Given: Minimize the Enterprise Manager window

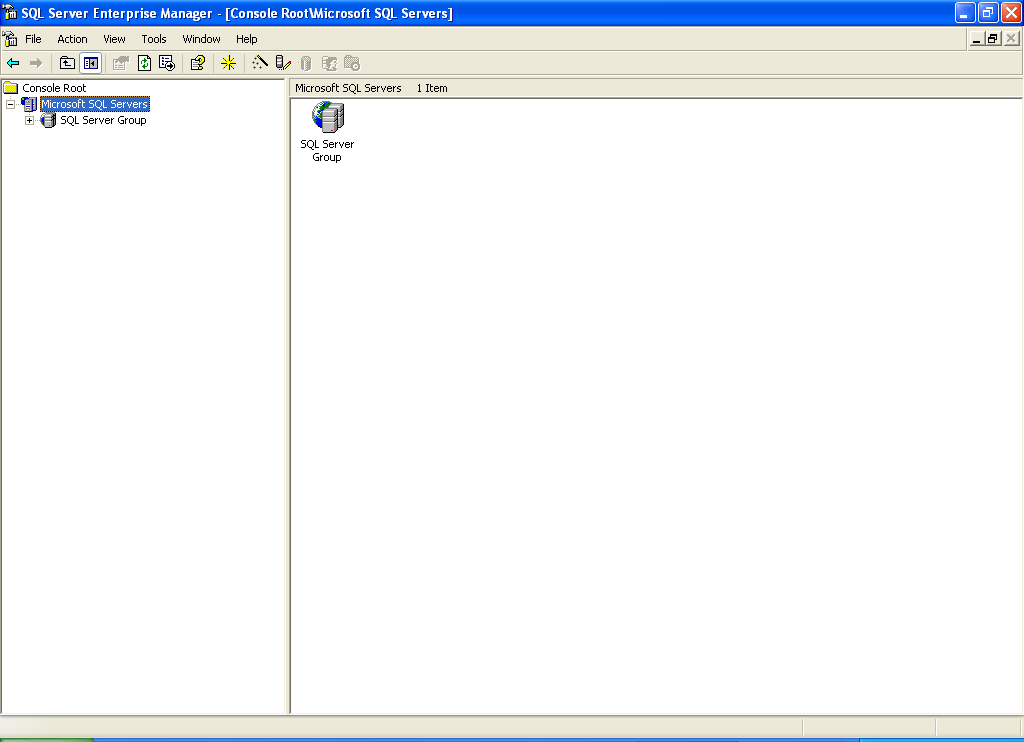Looking at the screenshot, I should coord(965,12).
